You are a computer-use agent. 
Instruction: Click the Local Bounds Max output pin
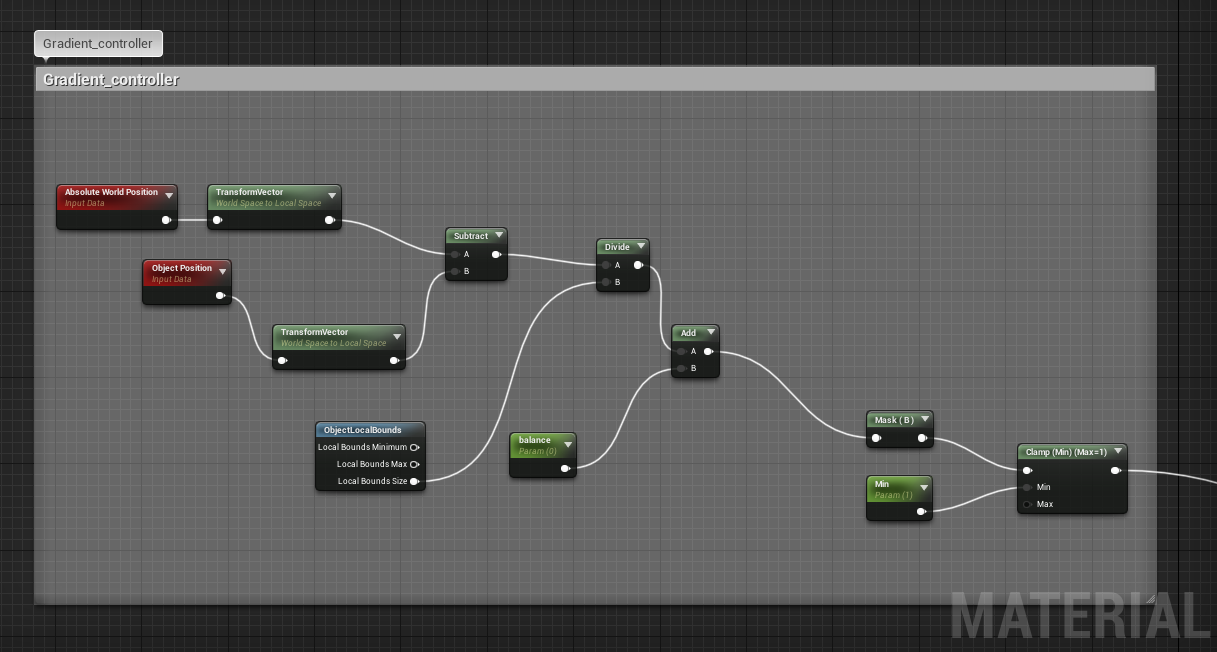(415, 464)
